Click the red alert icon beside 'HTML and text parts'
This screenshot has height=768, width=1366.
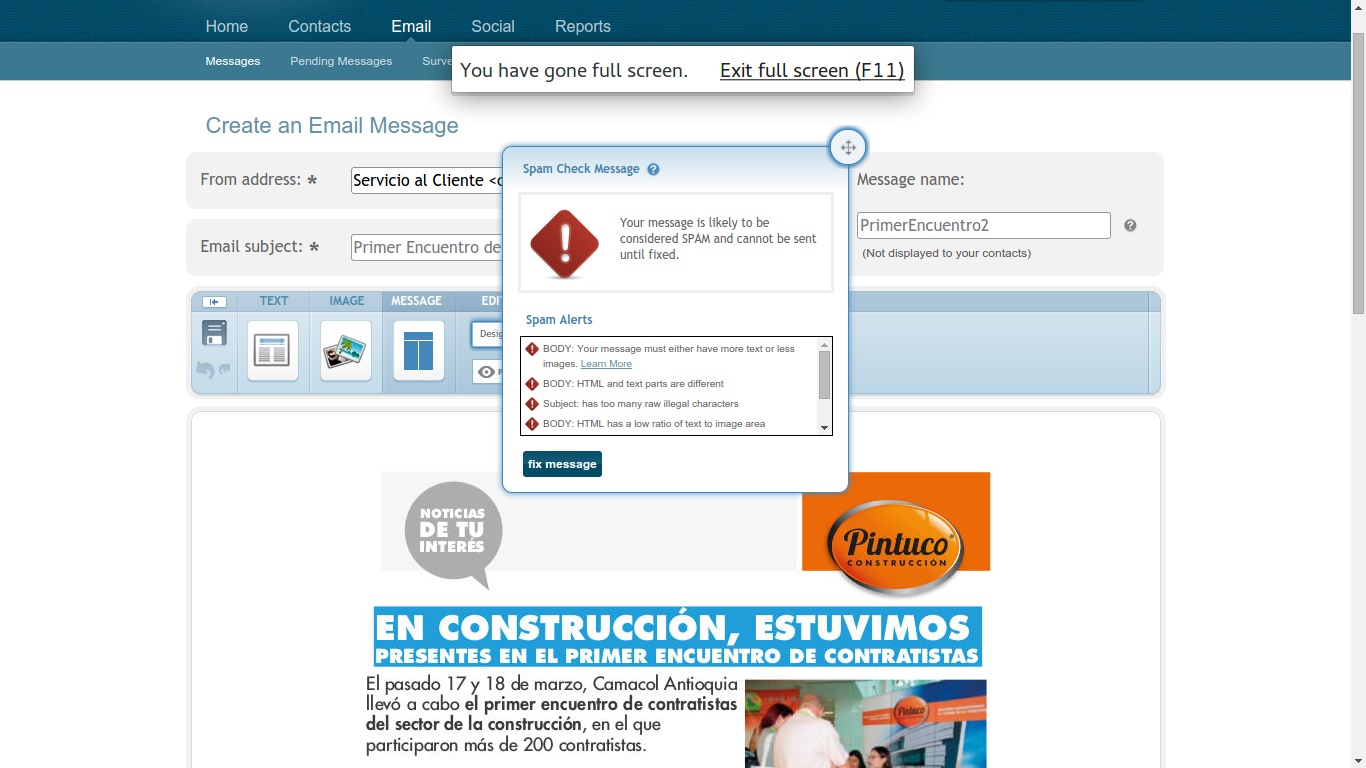(x=532, y=384)
